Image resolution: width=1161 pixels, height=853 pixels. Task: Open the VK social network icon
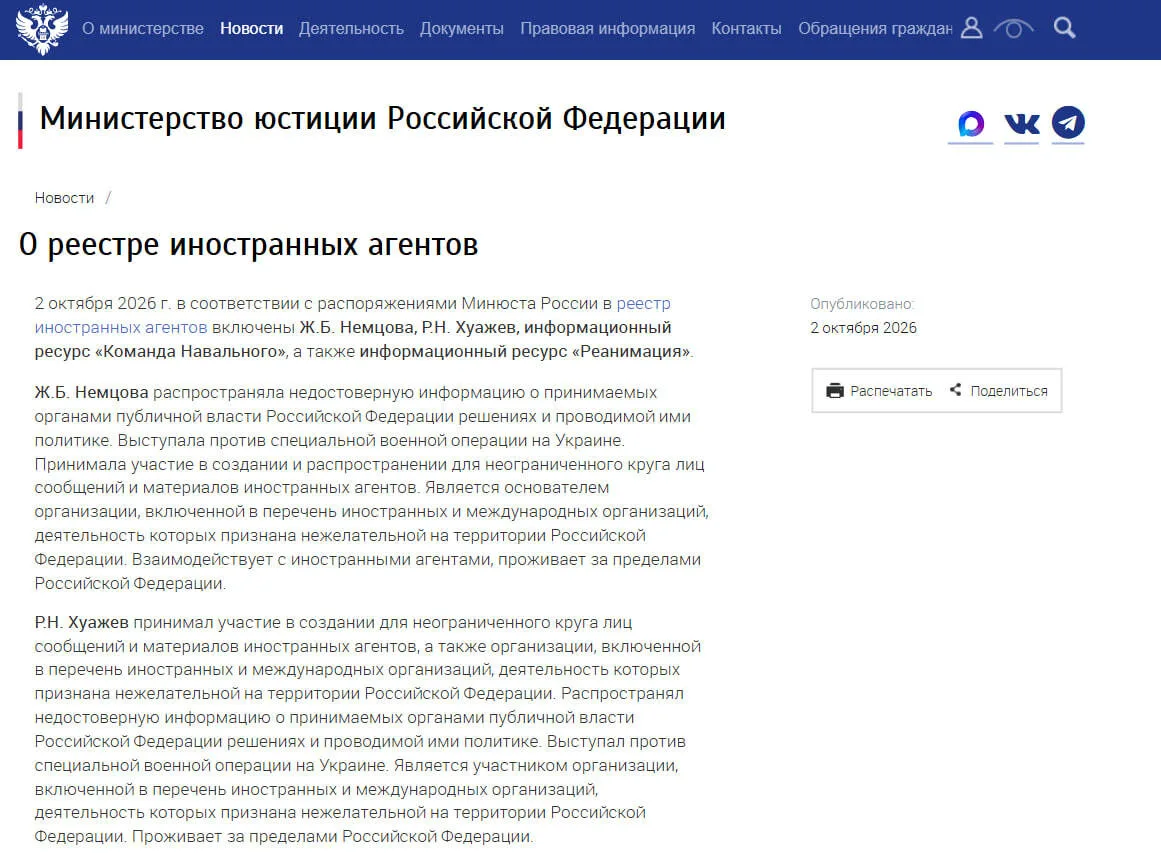click(x=1022, y=124)
